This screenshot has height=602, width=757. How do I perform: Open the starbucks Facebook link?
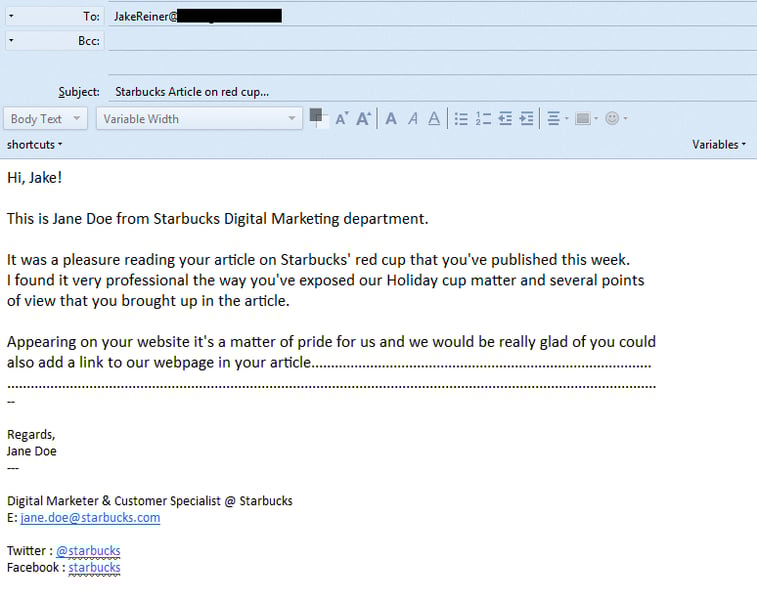94,567
